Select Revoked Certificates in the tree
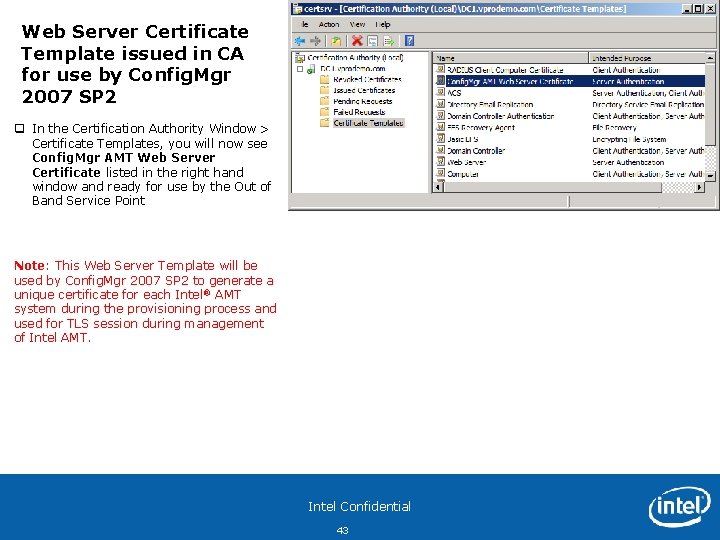Screen dimensions: 720x540 tap(367, 79)
